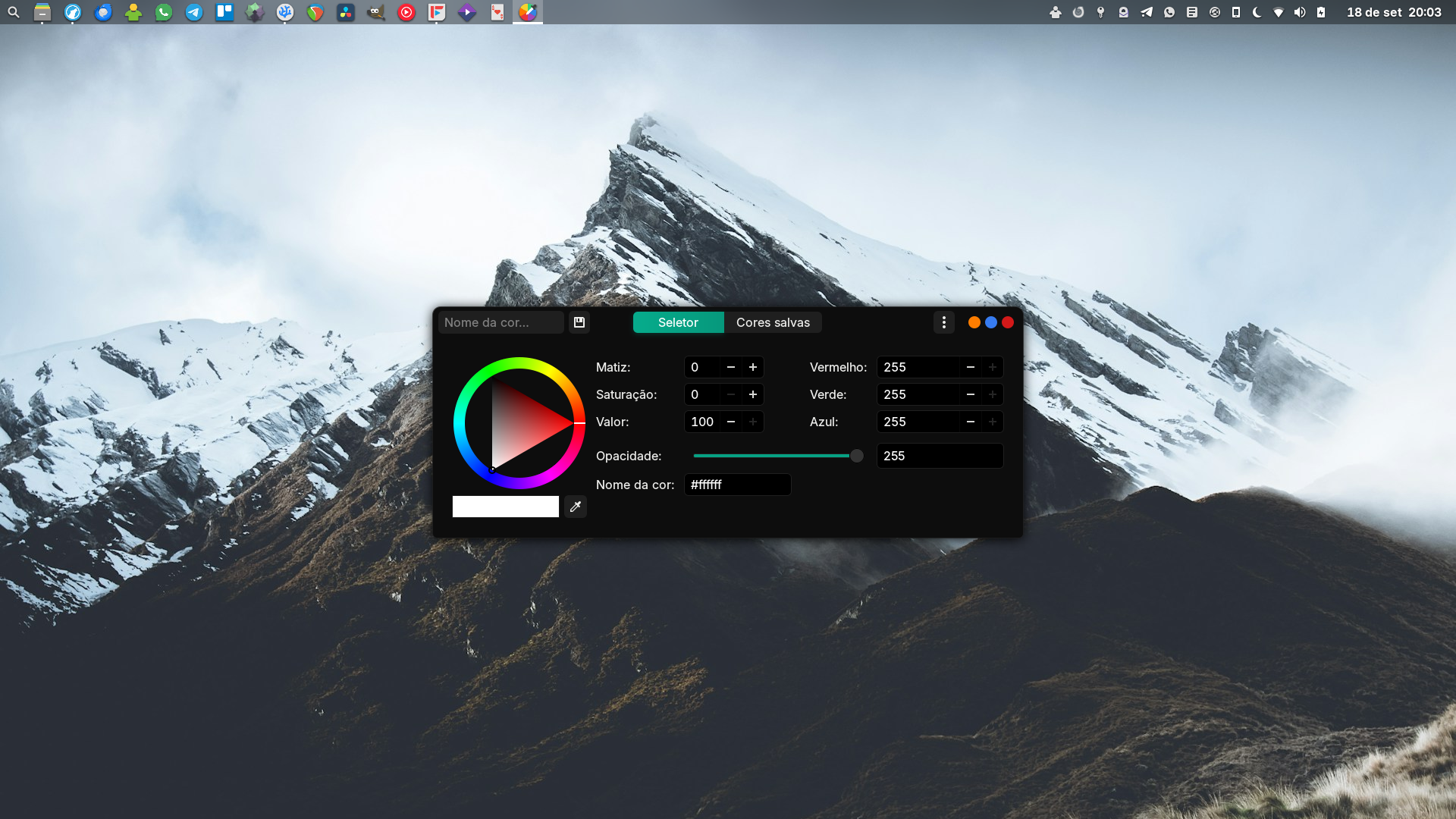Open the GIMP launcher icon

pyautogui.click(x=376, y=12)
